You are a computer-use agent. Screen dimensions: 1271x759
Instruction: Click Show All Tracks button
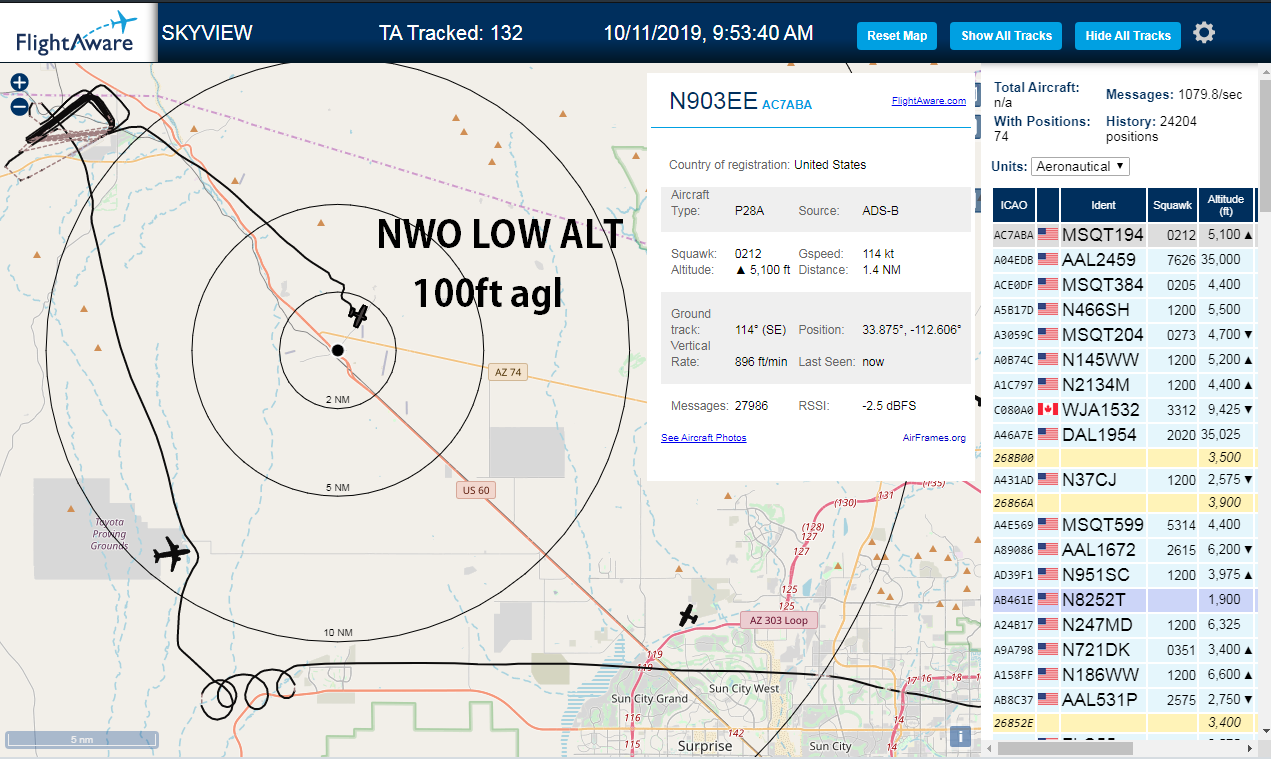[1006, 36]
